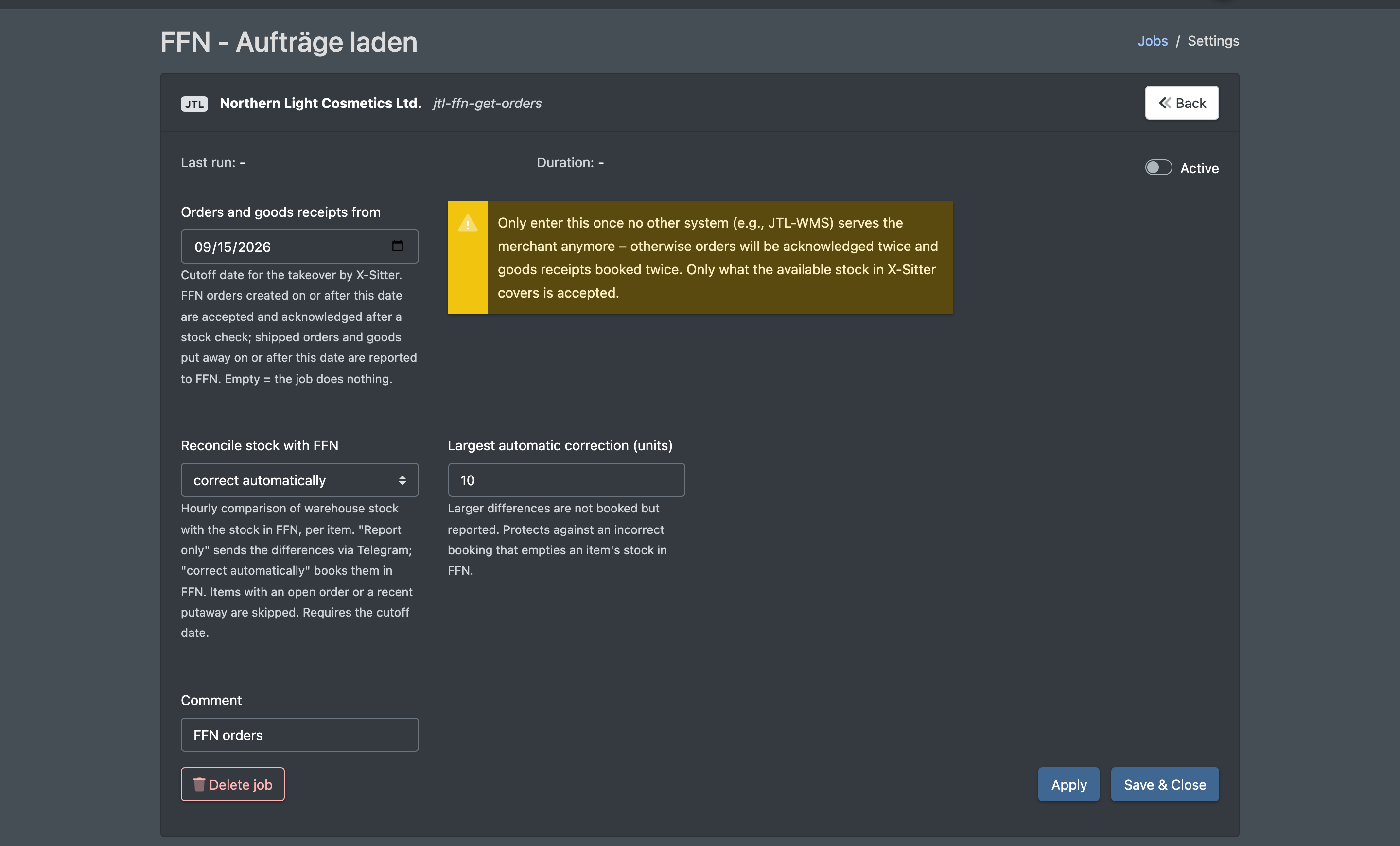Click the Orders and goods receipts from label
Viewport: 1400px width, 846px height.
(280, 212)
